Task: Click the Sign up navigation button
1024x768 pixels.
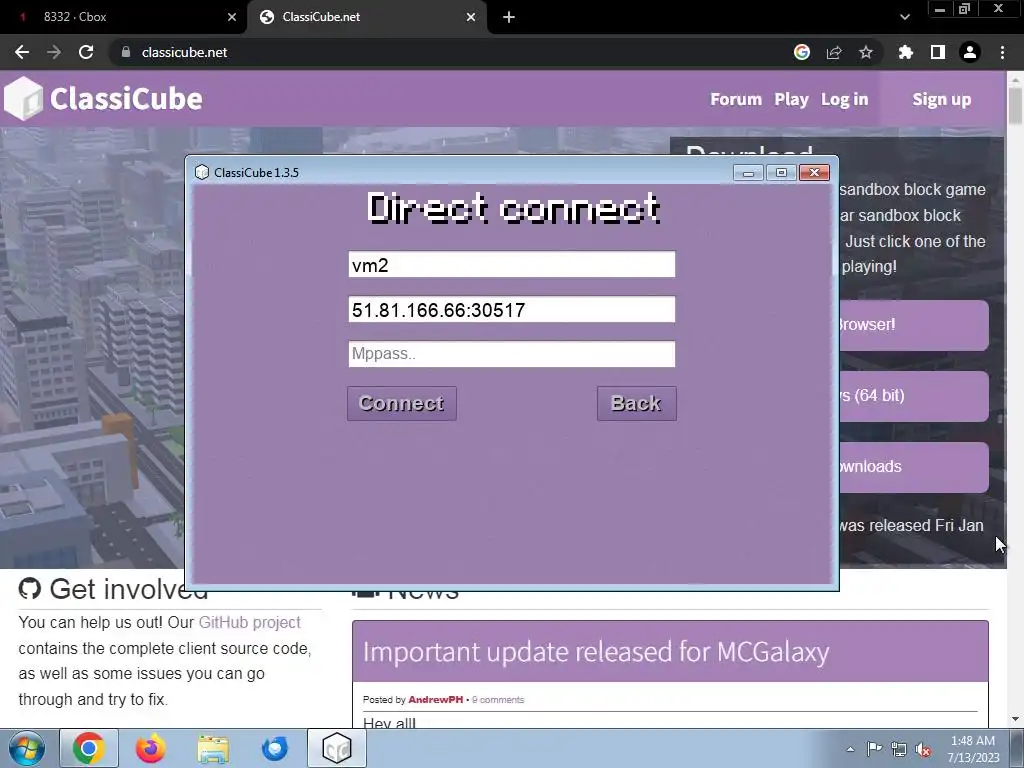Action: click(x=942, y=99)
